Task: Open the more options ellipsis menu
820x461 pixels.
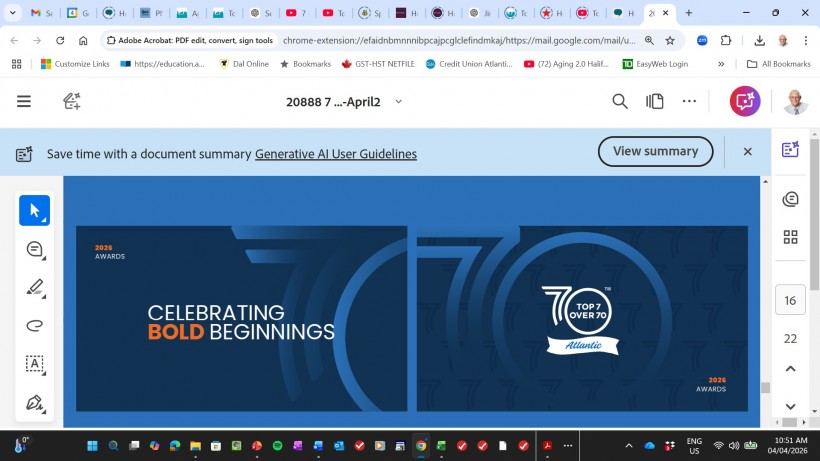Action: coord(689,101)
